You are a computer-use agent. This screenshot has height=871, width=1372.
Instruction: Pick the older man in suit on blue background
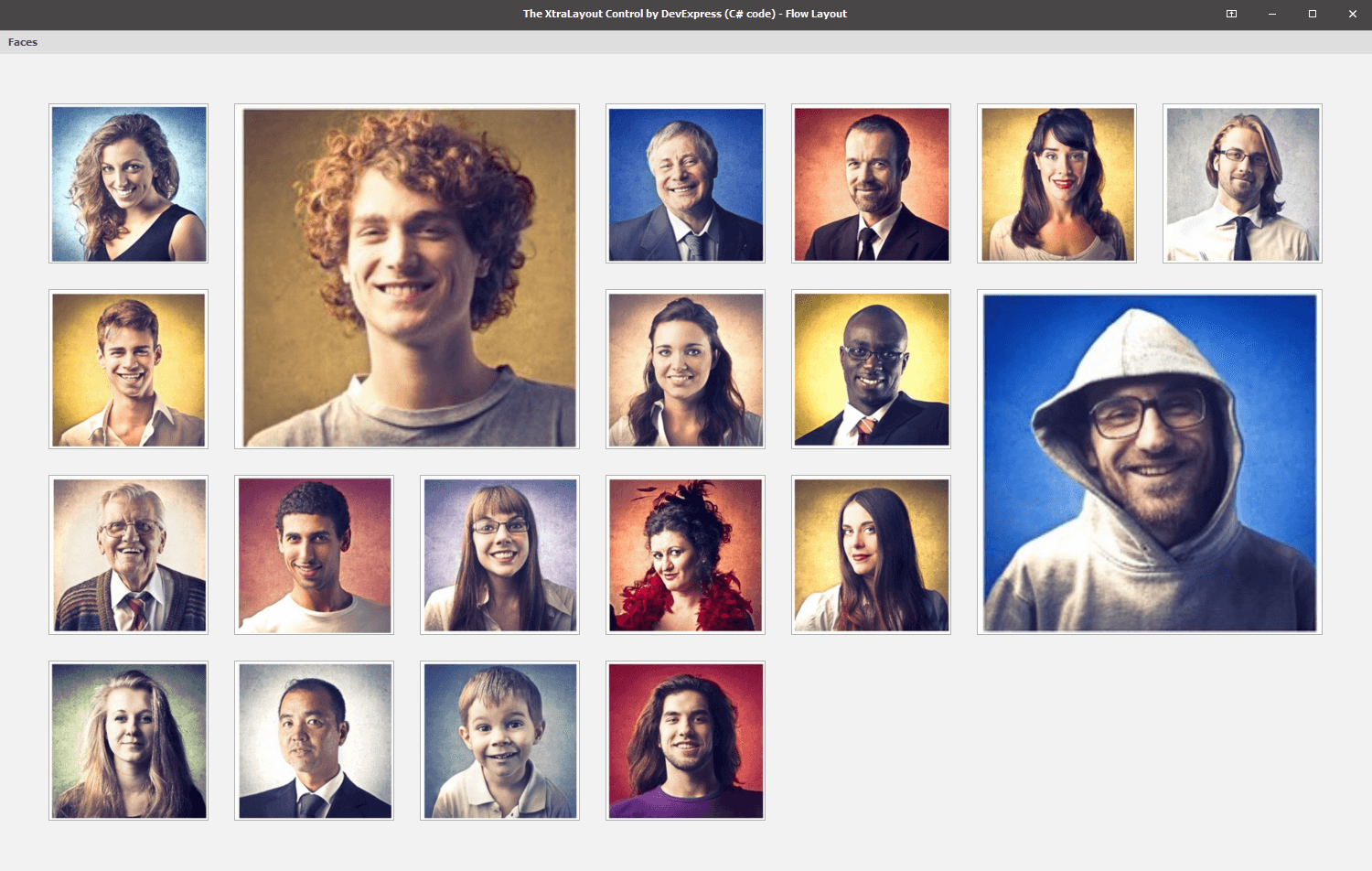(685, 184)
